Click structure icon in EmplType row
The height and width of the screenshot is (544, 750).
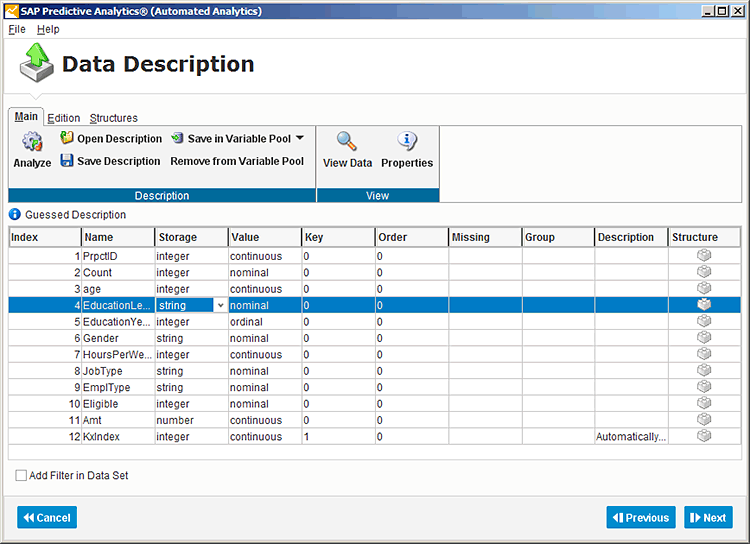(704, 387)
